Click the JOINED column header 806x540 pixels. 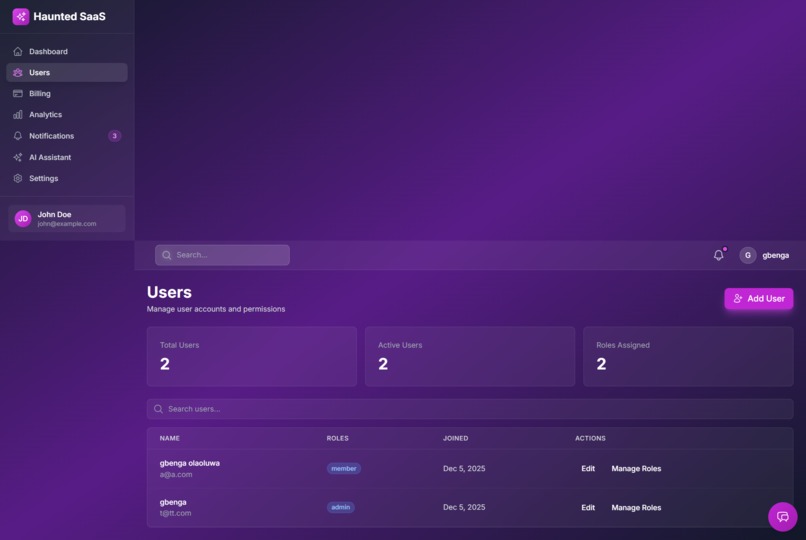[x=455, y=438]
